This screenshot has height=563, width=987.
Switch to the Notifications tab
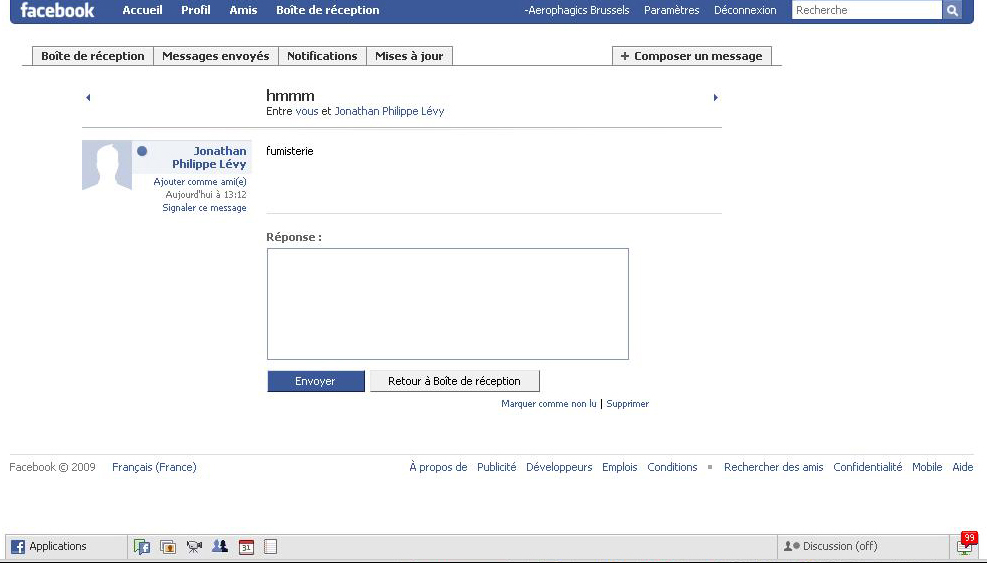322,57
